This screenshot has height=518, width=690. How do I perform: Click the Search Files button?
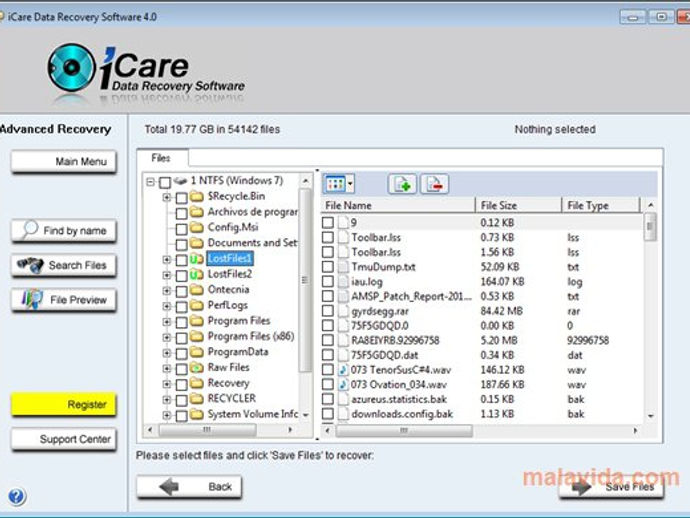pos(63,265)
